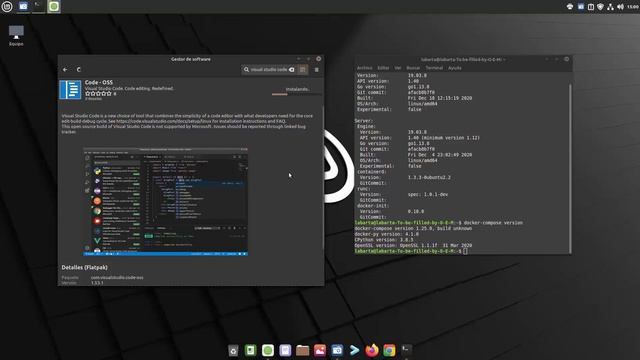The width and height of the screenshot is (640, 360).
Task: Click the 'docker-compose version 1.25.0' output line
Action: tap(413, 229)
